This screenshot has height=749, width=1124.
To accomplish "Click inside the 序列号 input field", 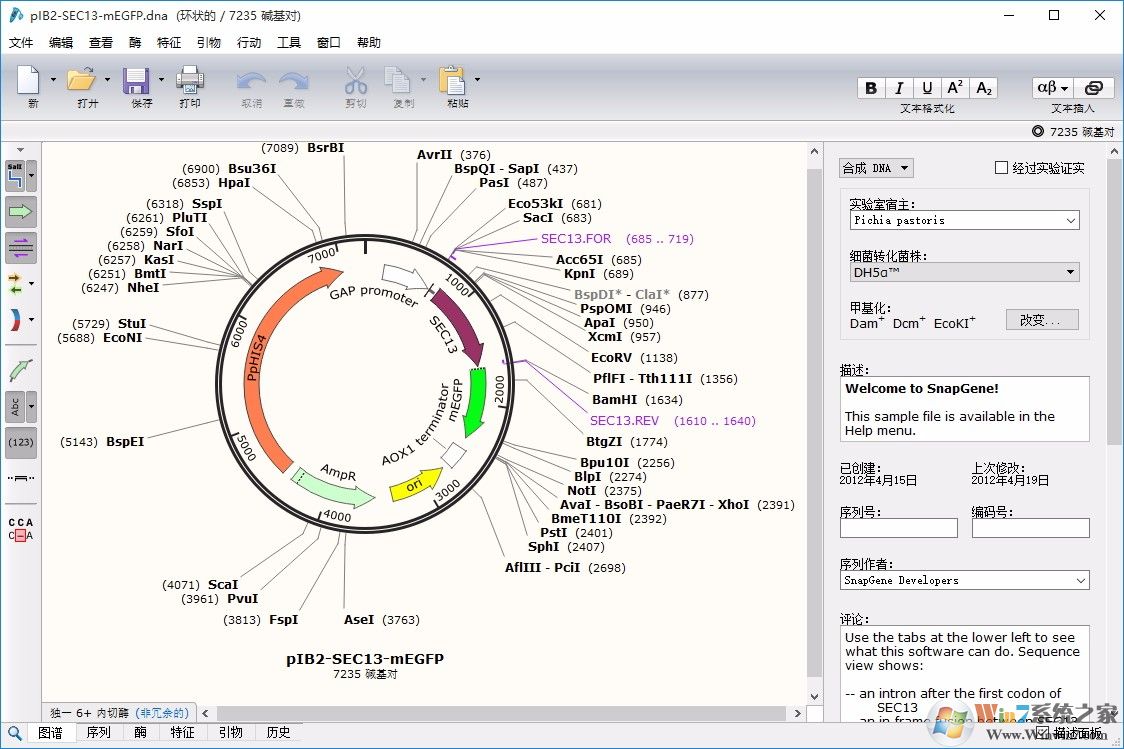I will 897,528.
